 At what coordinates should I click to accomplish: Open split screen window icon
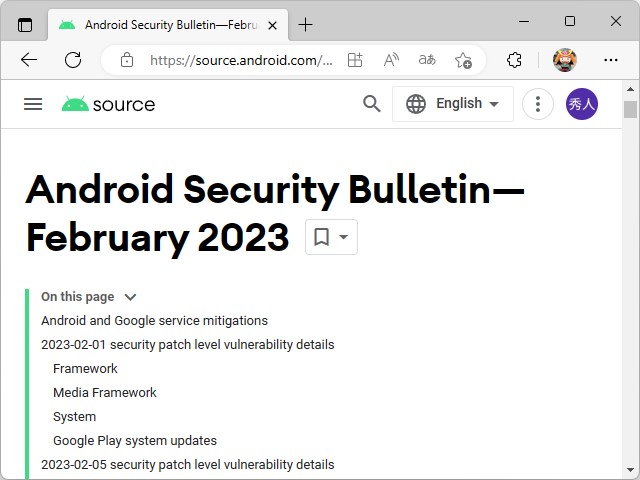pos(355,60)
